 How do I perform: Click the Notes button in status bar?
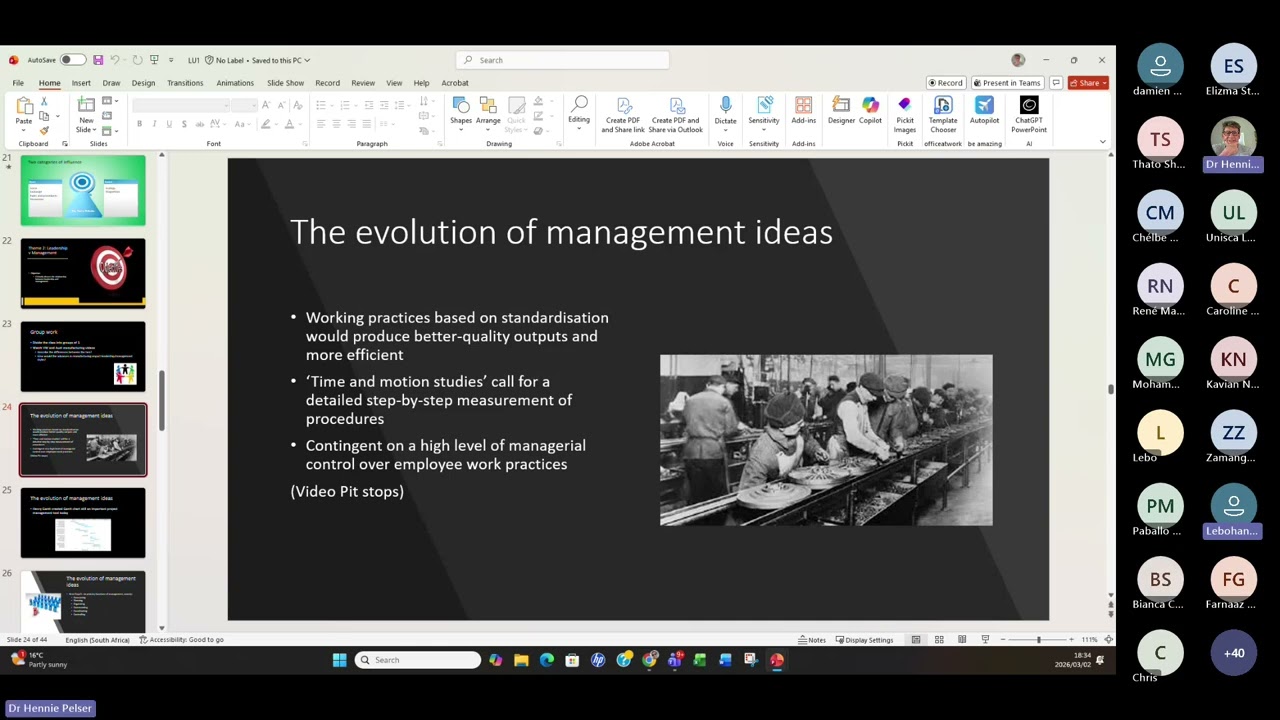[x=812, y=640]
